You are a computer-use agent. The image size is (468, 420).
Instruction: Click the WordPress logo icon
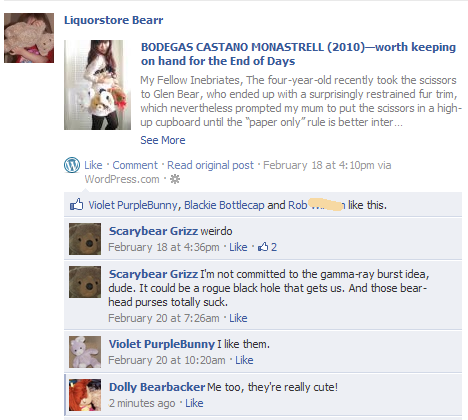click(72, 165)
